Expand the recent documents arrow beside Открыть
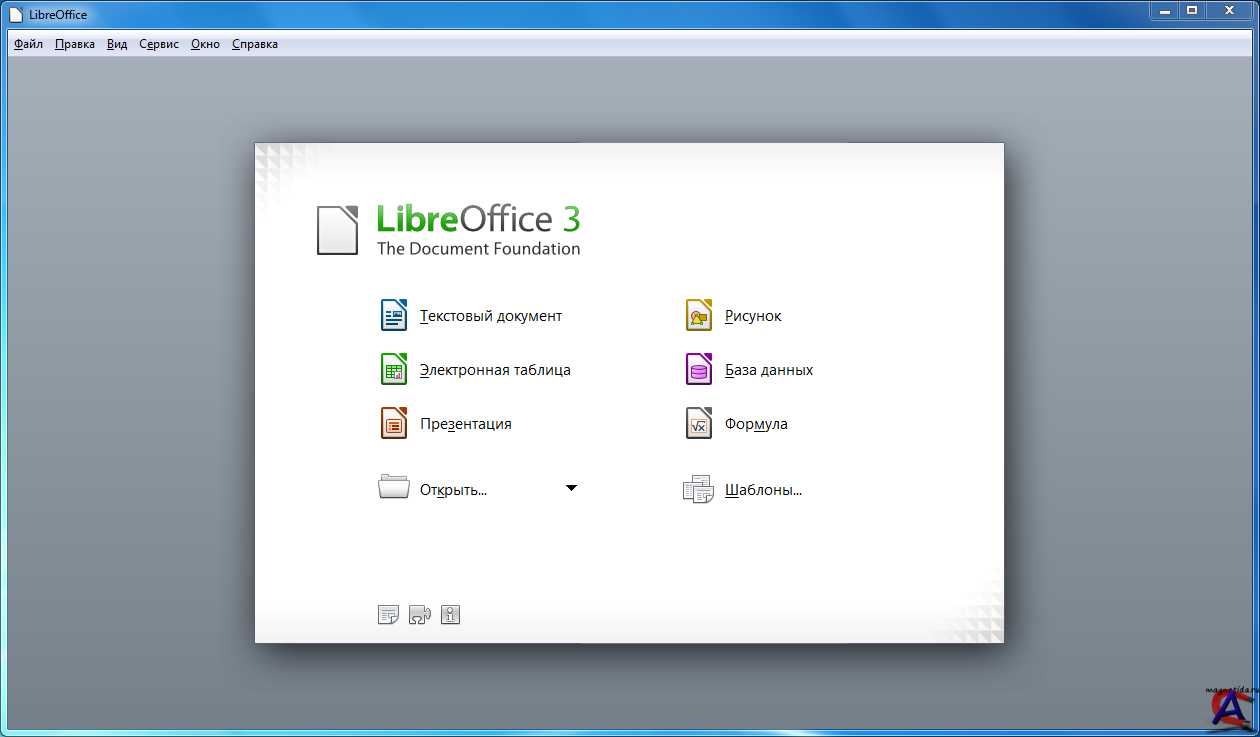 pos(571,488)
